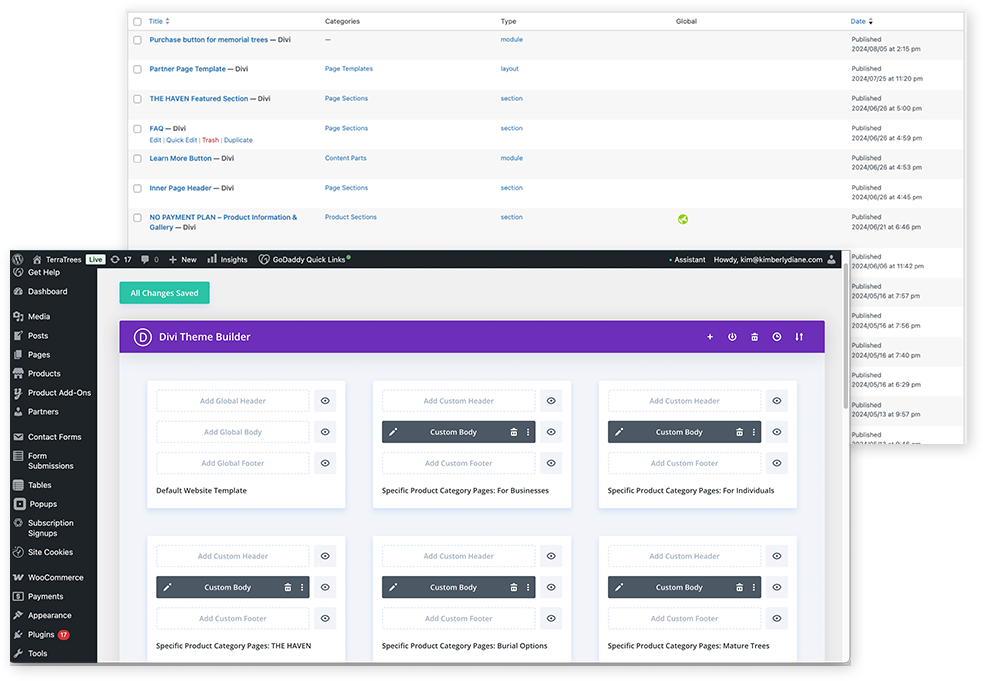Click the All Changes Saved button
Viewport: 983px width, 681px height.
point(164,293)
